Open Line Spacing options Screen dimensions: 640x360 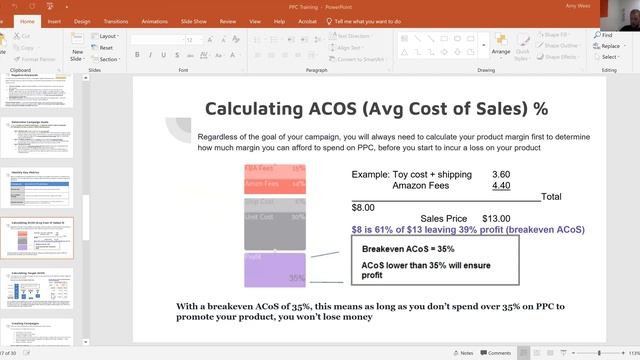click(318, 40)
